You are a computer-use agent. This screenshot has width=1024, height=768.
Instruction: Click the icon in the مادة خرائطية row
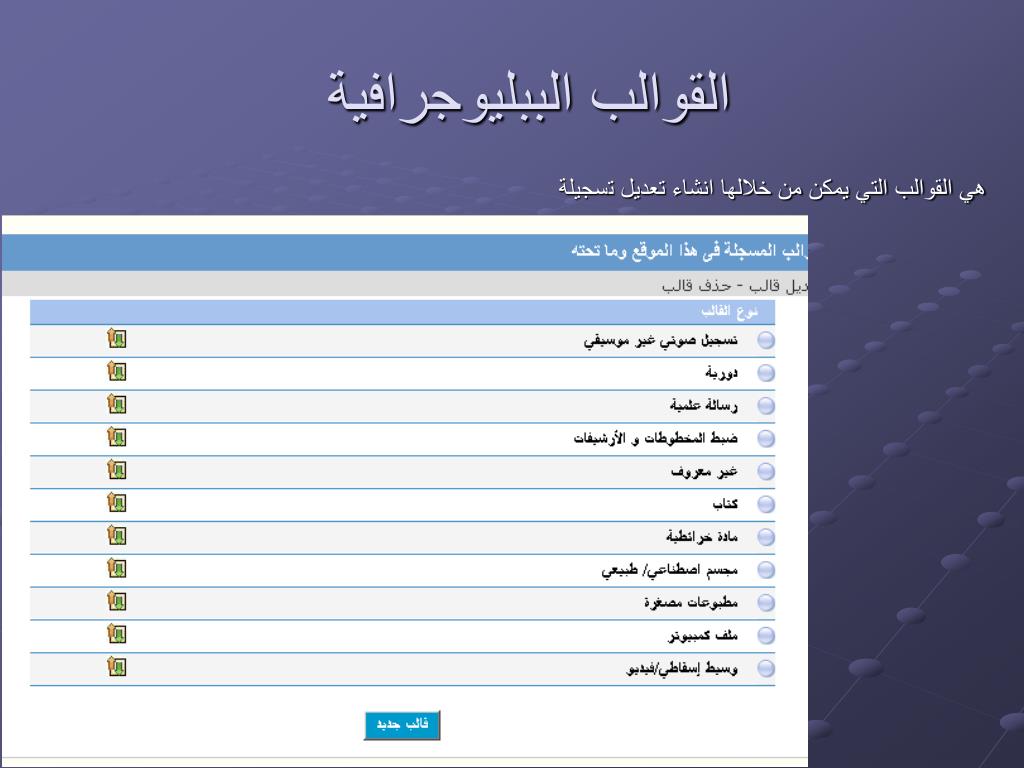point(116,535)
